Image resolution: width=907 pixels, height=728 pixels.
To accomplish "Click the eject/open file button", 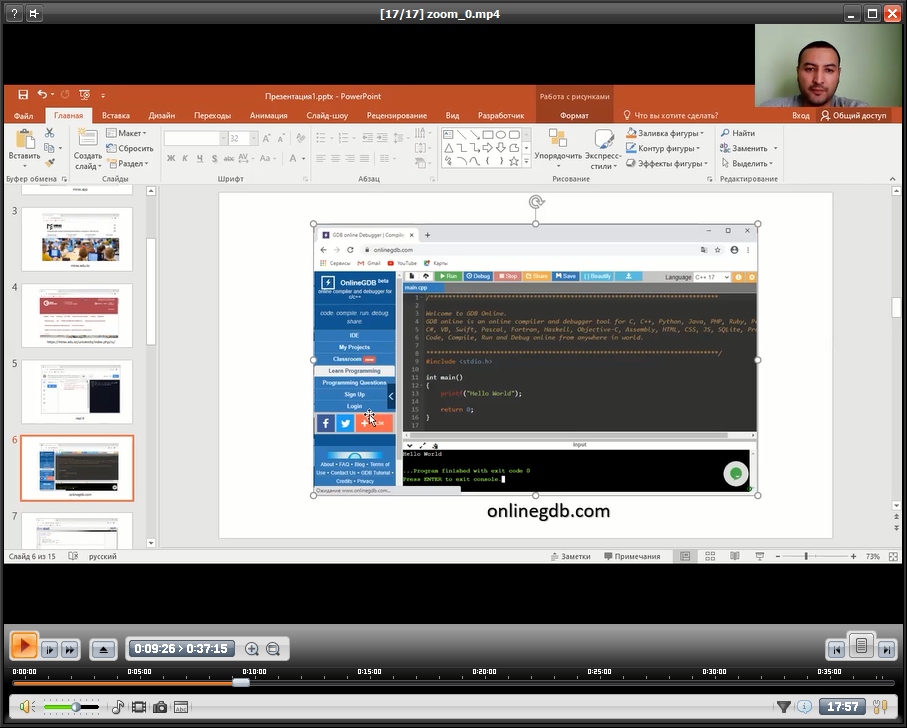I will [104, 650].
